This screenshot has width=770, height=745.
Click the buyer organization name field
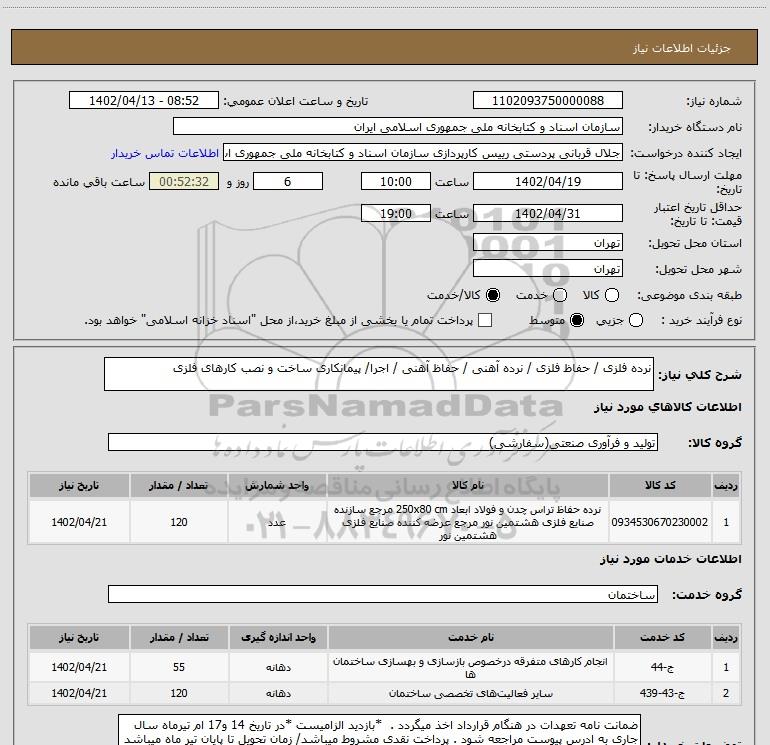tap(398, 126)
